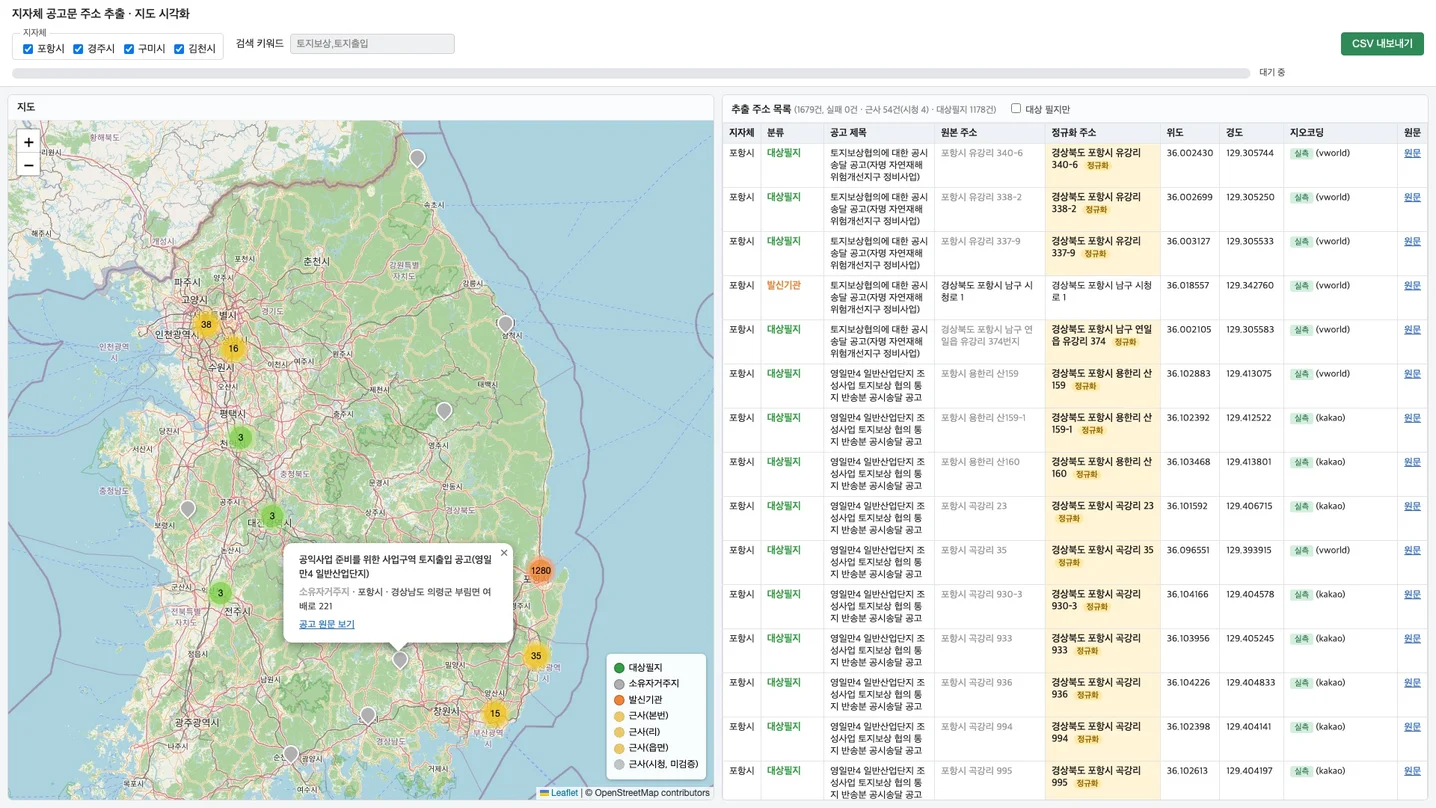Select the longitude value 129.342760

(1250, 285)
